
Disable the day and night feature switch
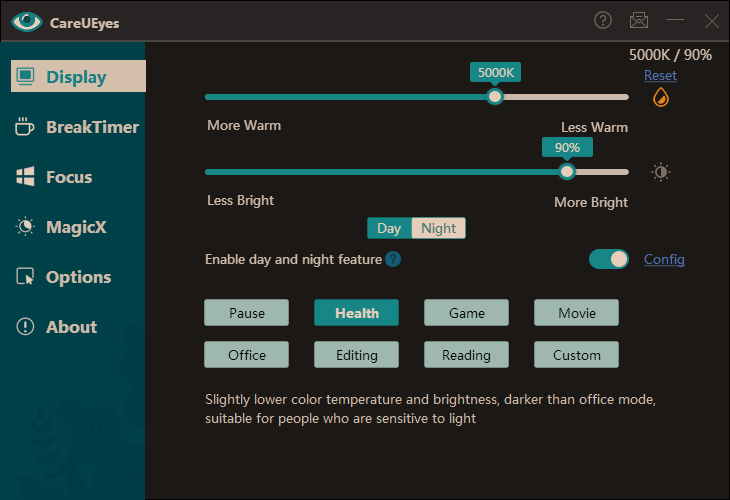[x=608, y=259]
